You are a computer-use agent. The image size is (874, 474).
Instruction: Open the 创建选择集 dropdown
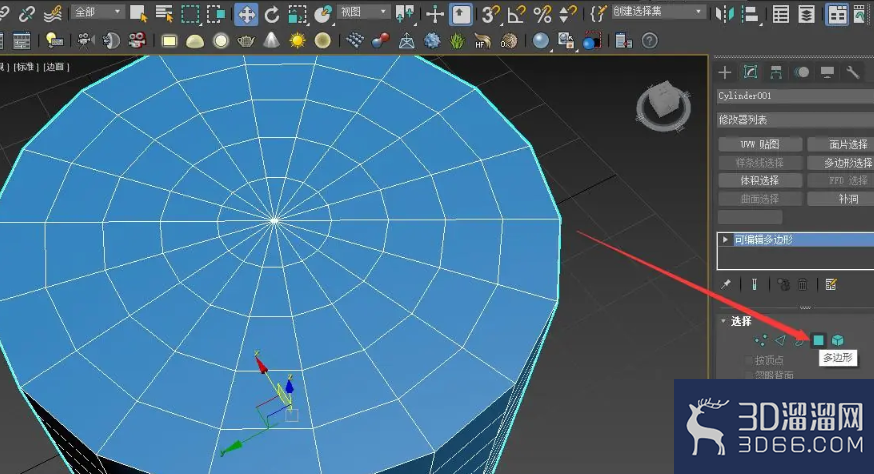pyautogui.click(x=658, y=11)
